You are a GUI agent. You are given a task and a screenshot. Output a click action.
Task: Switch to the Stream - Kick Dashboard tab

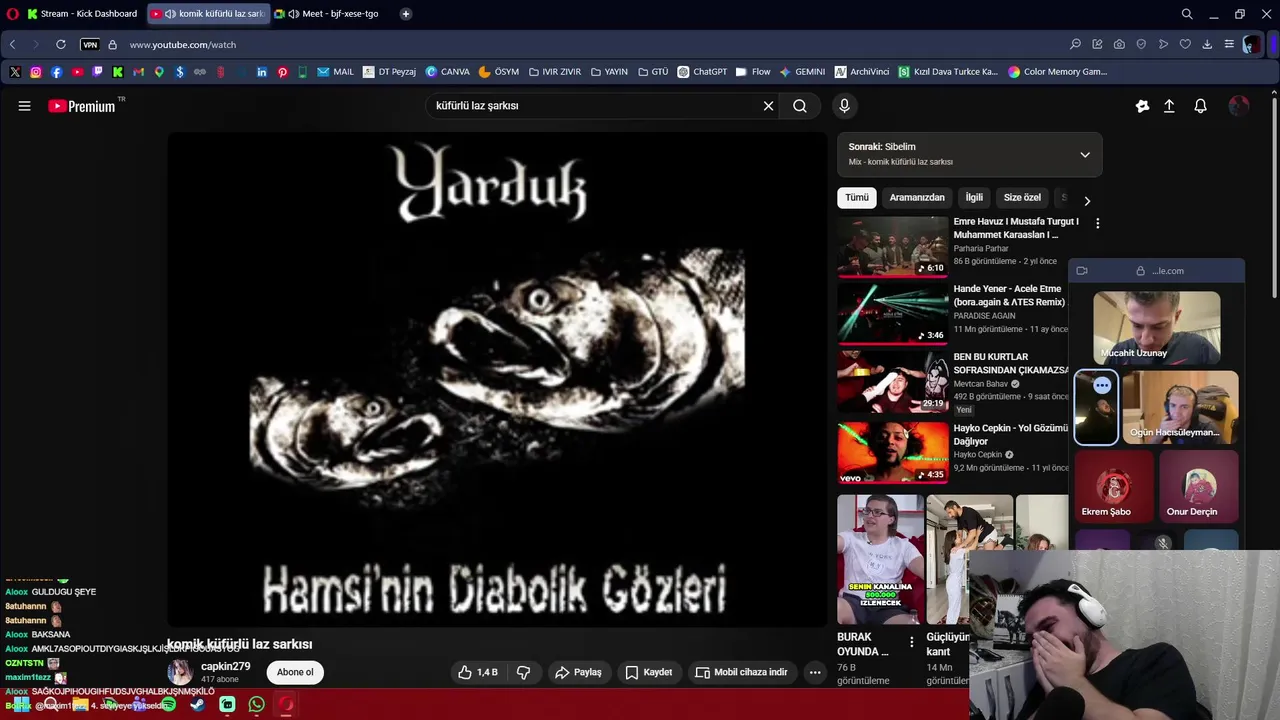(x=82, y=14)
